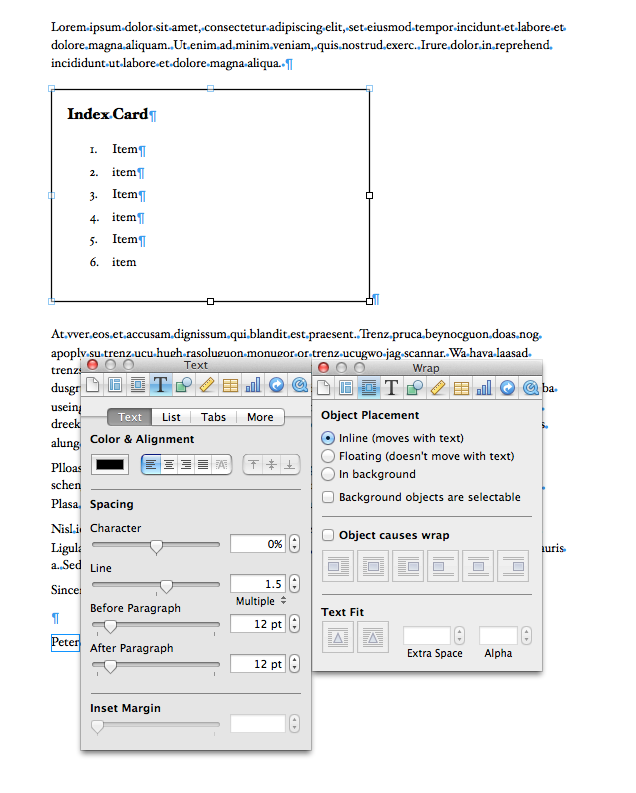Viewport: 636px width, 793px height.
Task: Select the Wrap inspector icon in Wrap window
Action: coord(369,388)
